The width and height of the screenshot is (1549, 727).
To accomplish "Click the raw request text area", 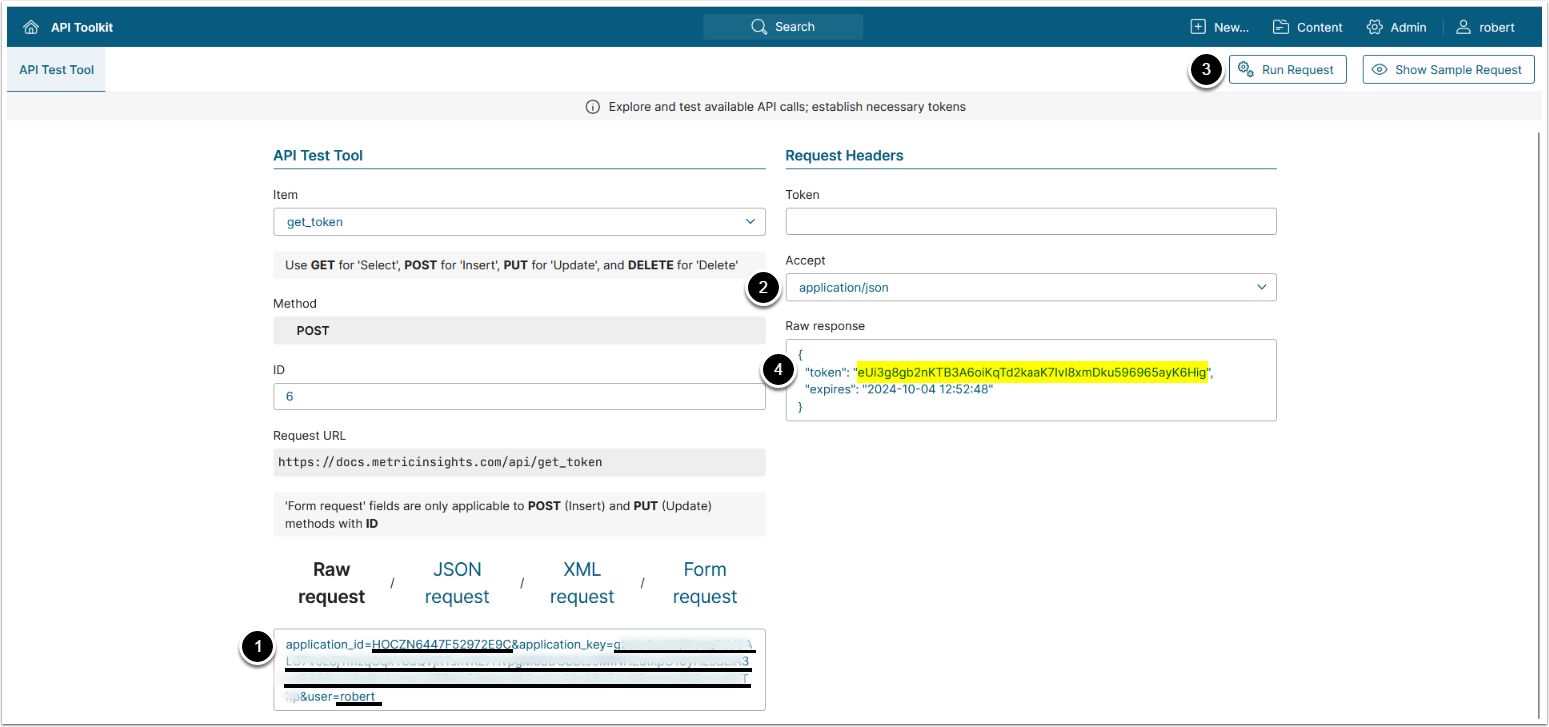I will point(519,669).
